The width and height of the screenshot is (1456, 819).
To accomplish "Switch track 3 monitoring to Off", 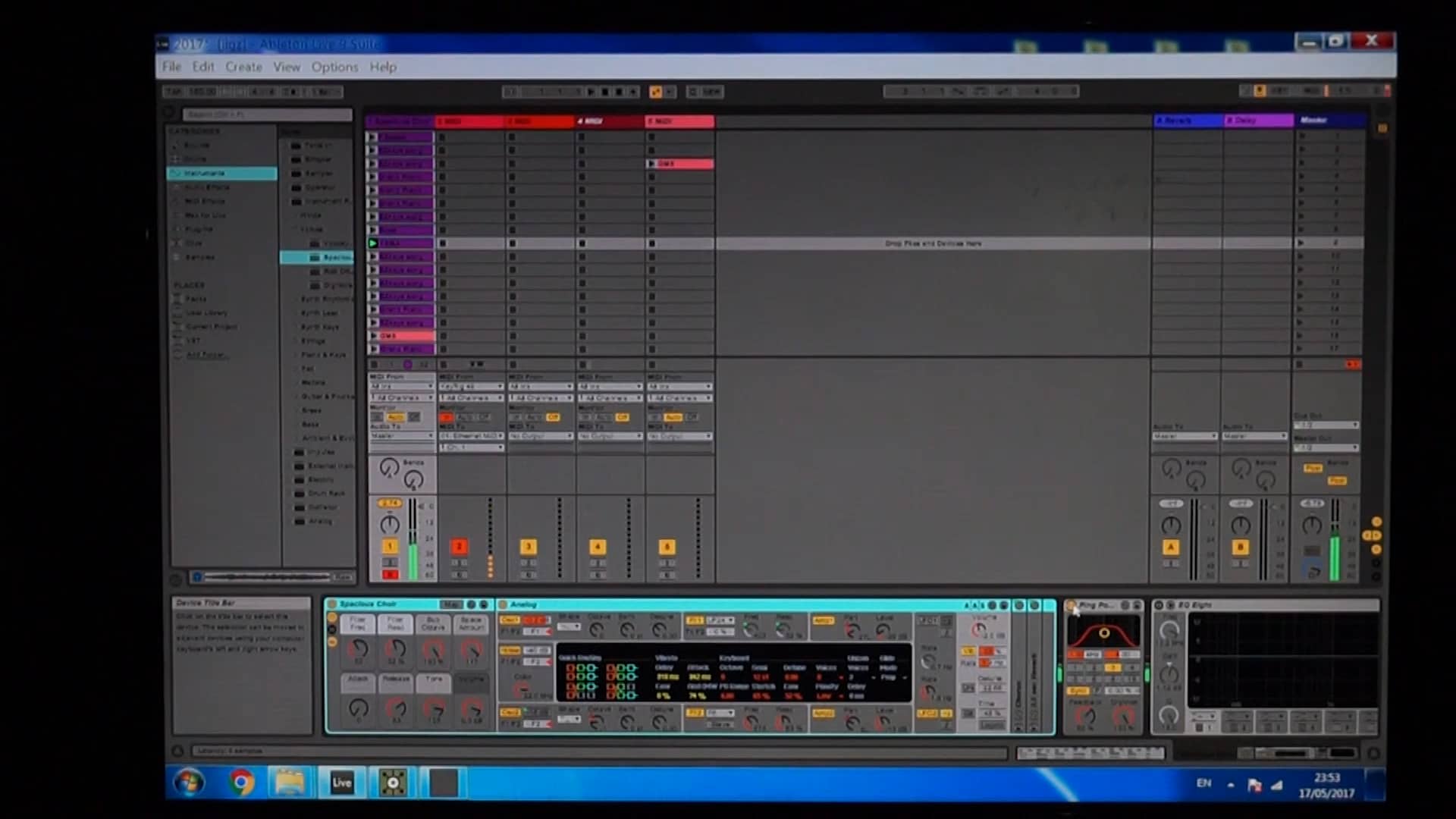I will point(554,417).
